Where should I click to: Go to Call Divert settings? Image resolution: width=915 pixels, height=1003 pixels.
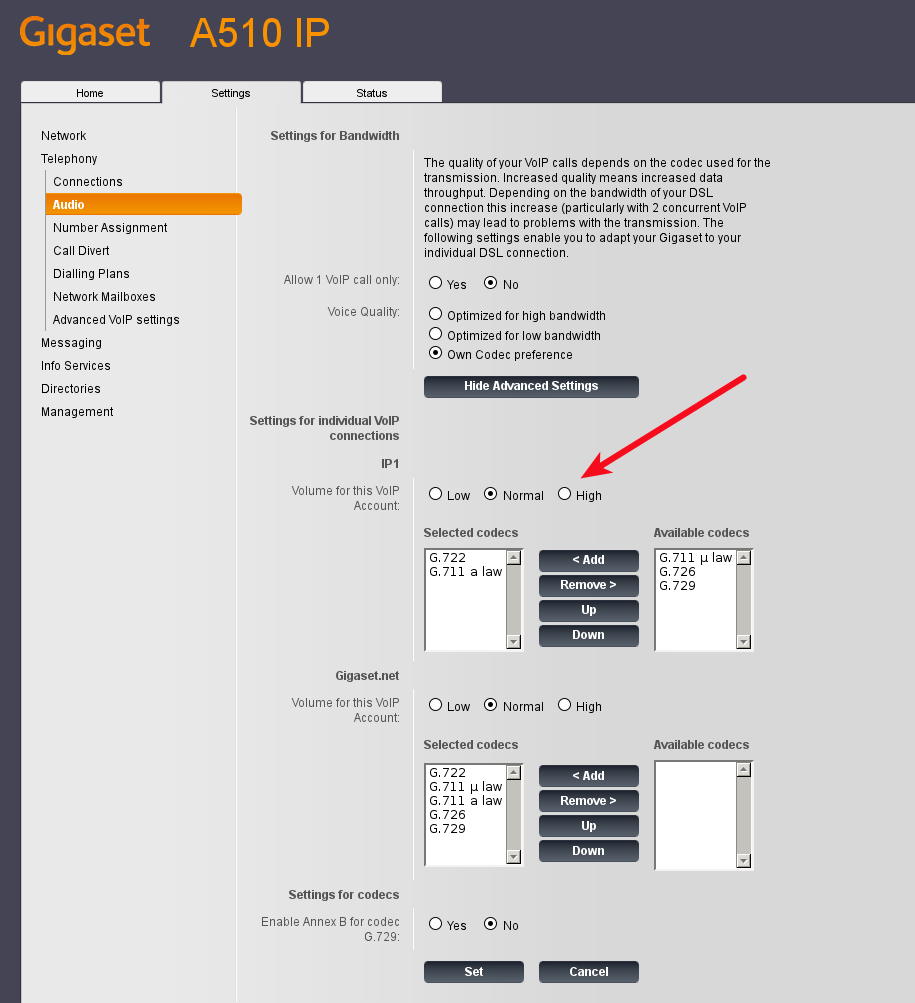[81, 251]
